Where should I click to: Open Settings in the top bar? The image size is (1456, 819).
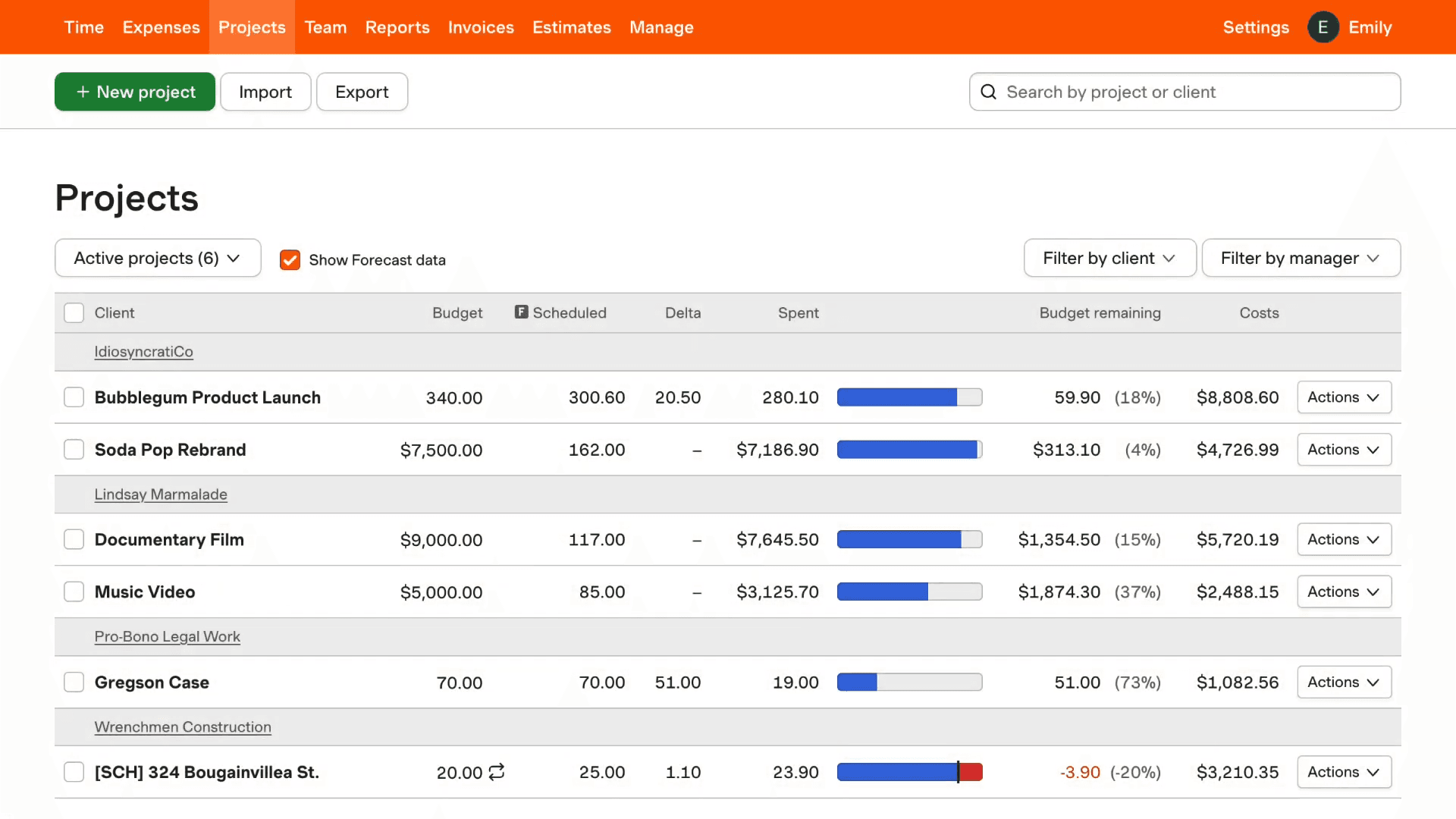click(1256, 27)
